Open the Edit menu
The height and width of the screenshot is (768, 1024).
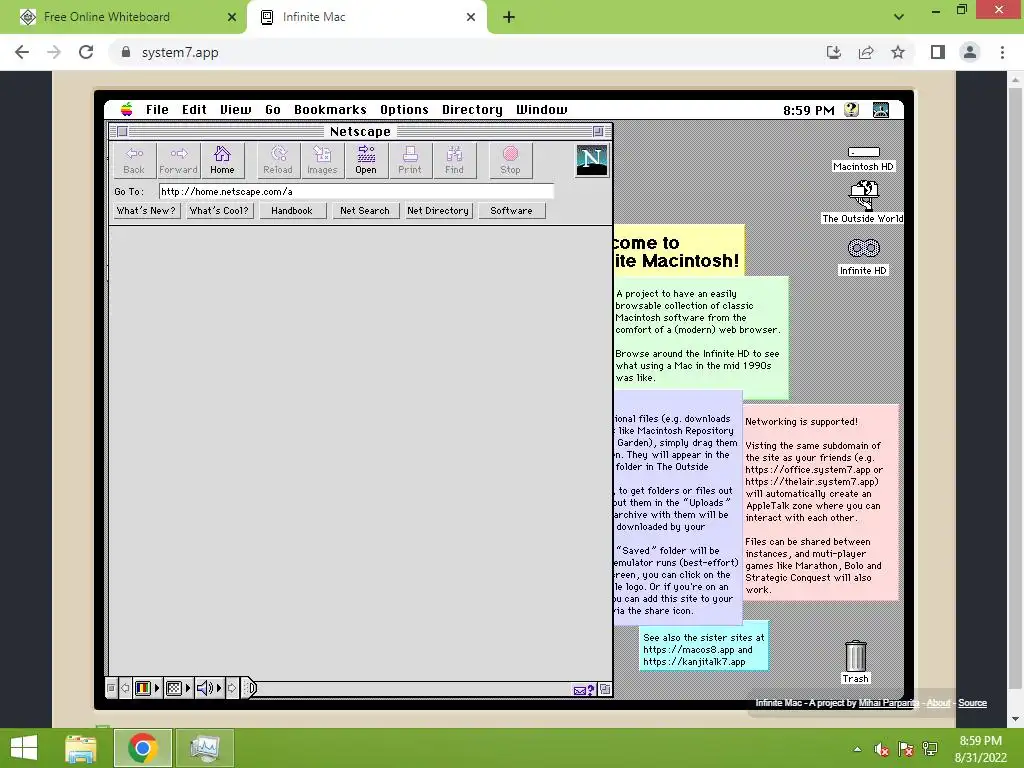click(194, 110)
